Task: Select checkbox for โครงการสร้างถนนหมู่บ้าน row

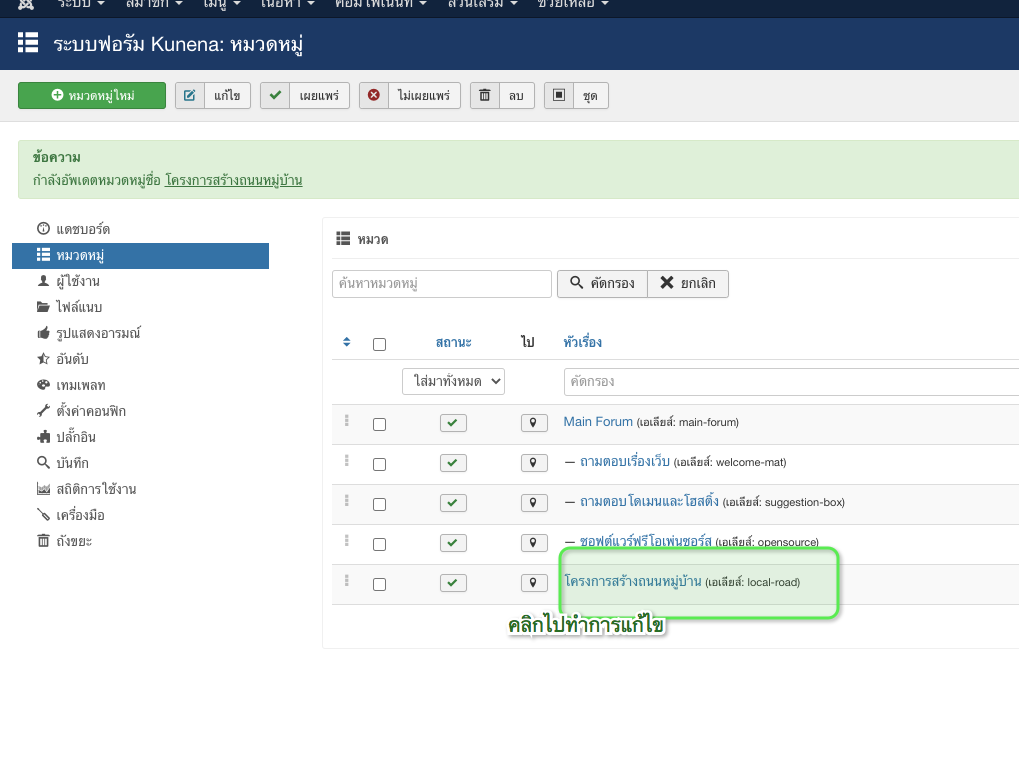Action: click(x=379, y=584)
